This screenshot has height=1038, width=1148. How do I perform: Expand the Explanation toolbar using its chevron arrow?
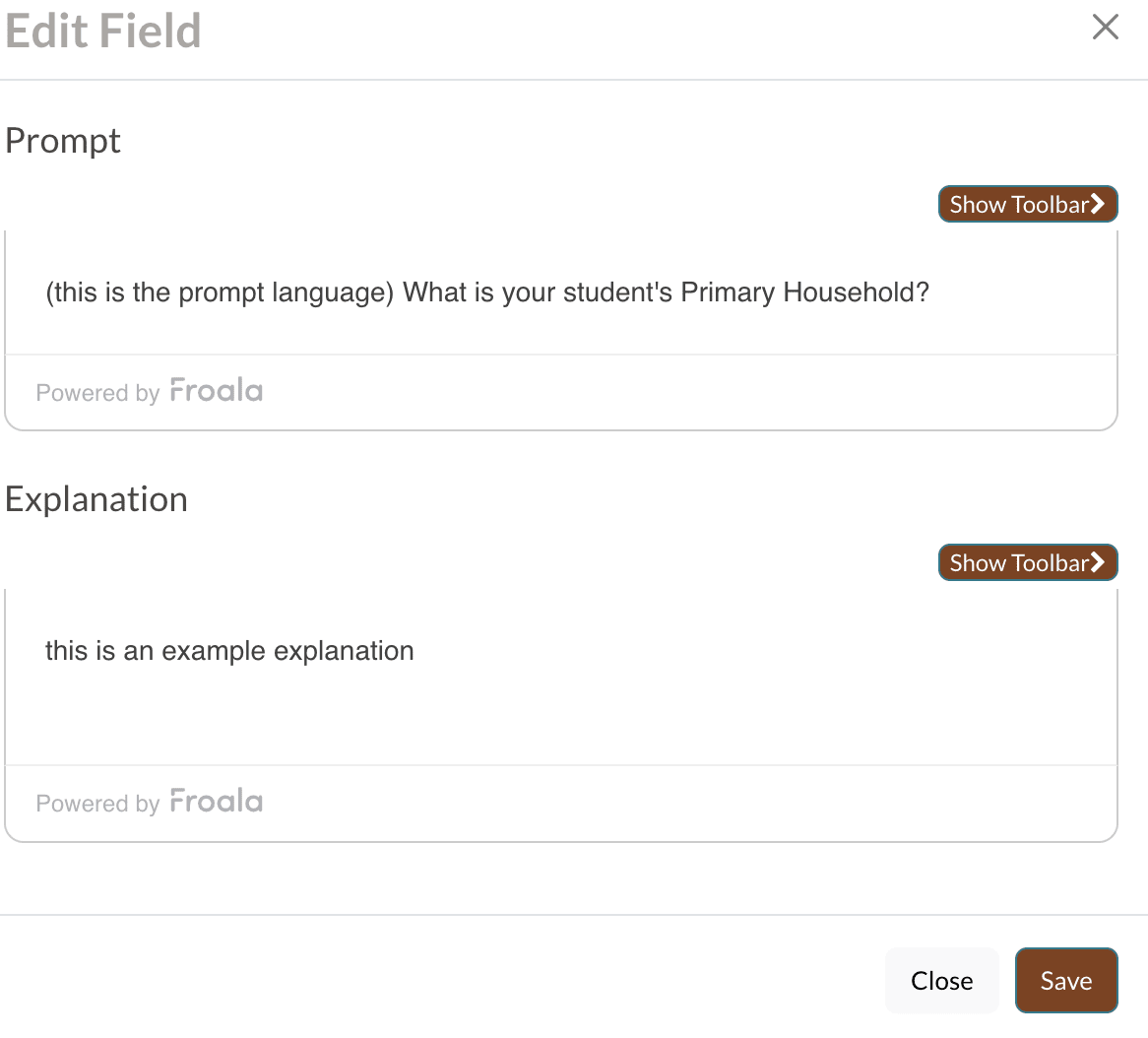click(x=1098, y=562)
